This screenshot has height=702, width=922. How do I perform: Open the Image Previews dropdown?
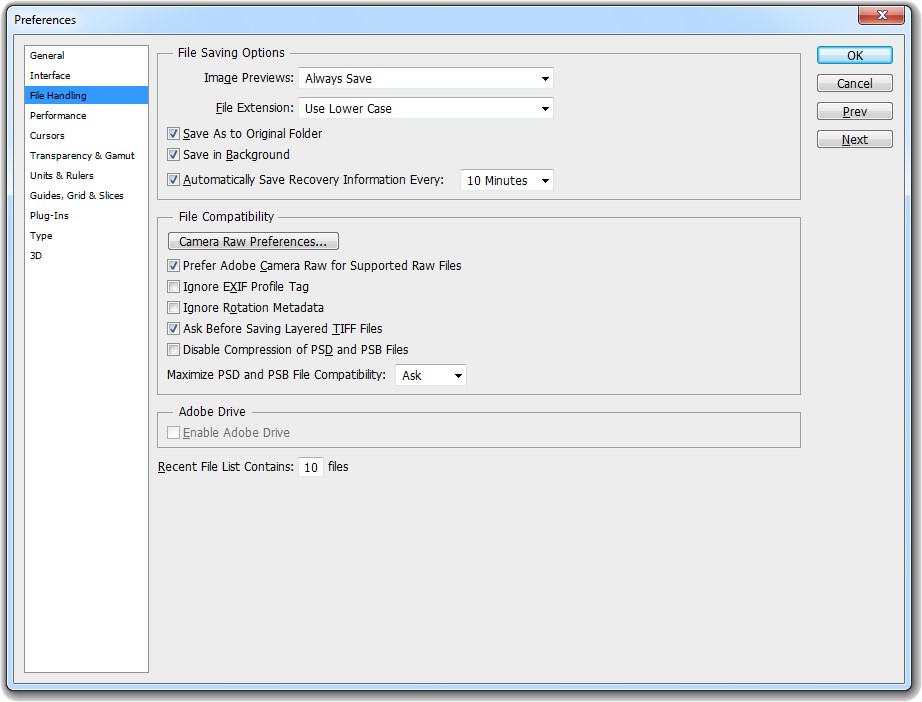[426, 79]
